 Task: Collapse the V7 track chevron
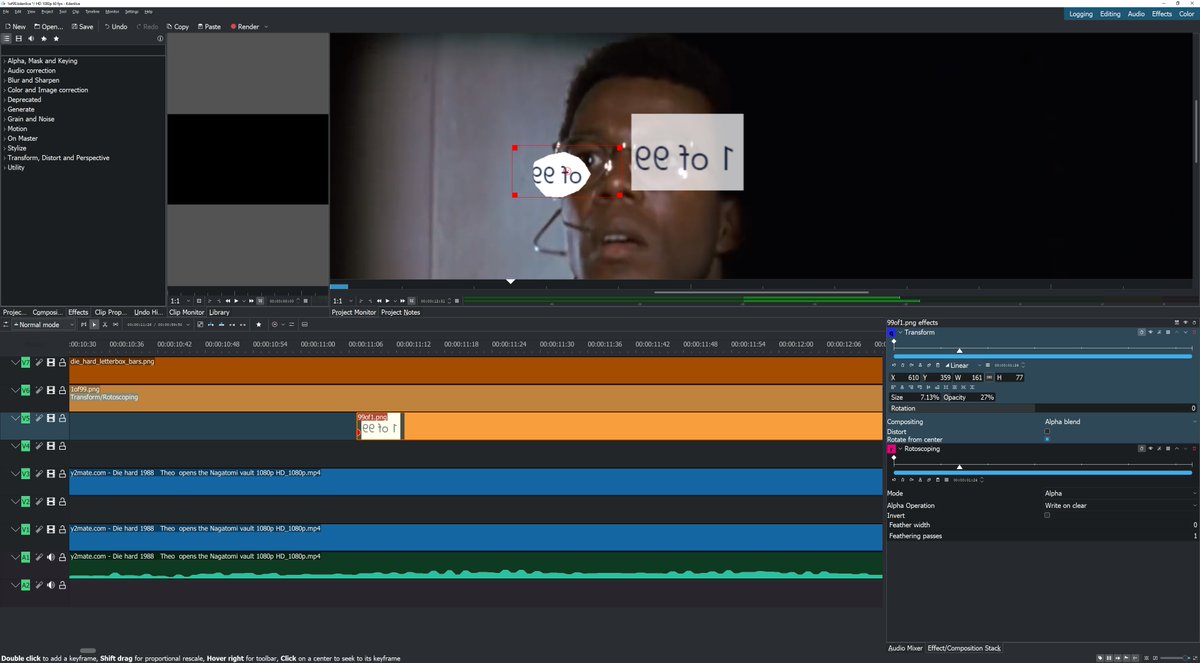point(15,362)
